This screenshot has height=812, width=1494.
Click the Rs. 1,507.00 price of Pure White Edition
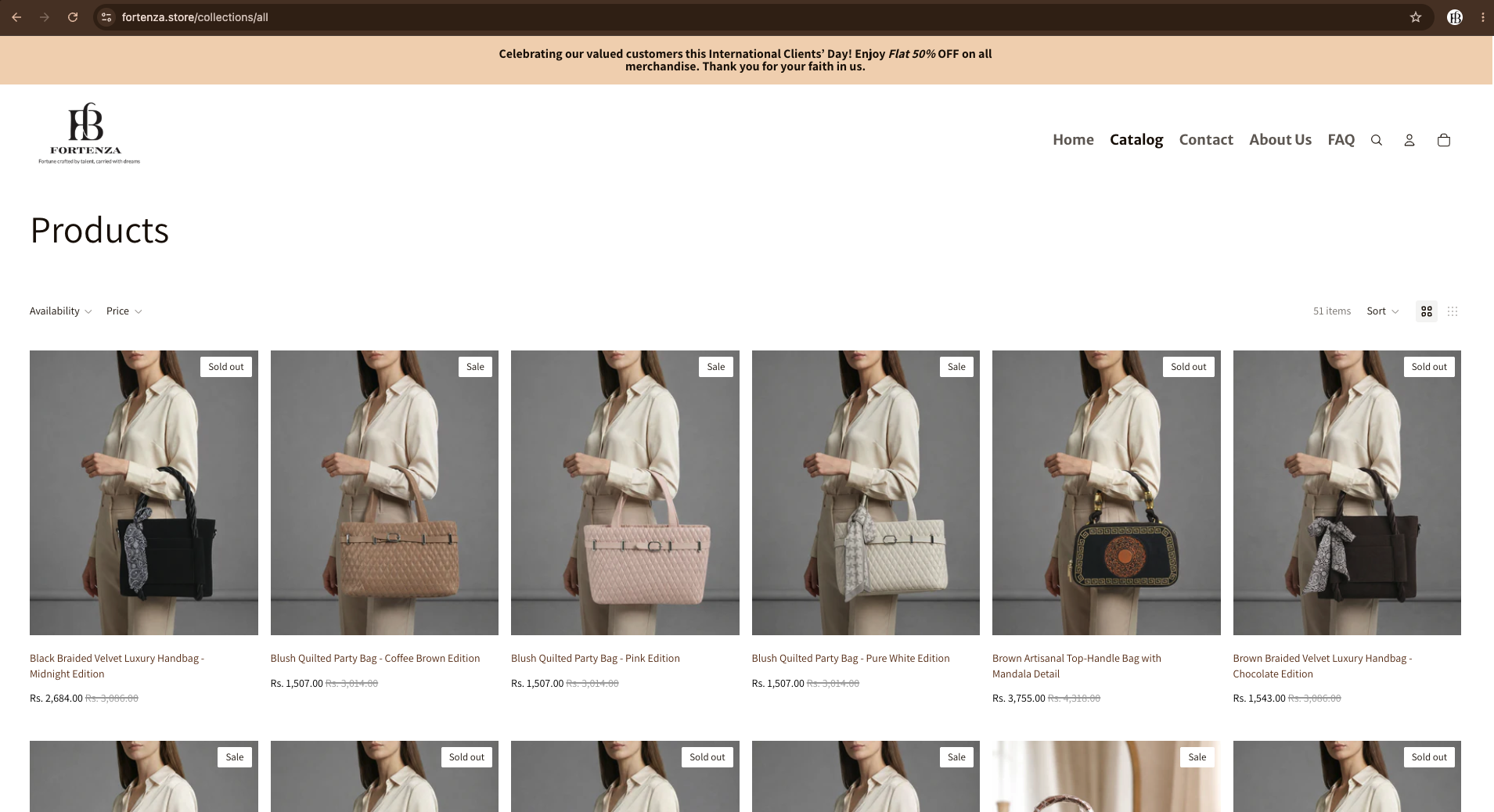pyautogui.click(x=778, y=684)
